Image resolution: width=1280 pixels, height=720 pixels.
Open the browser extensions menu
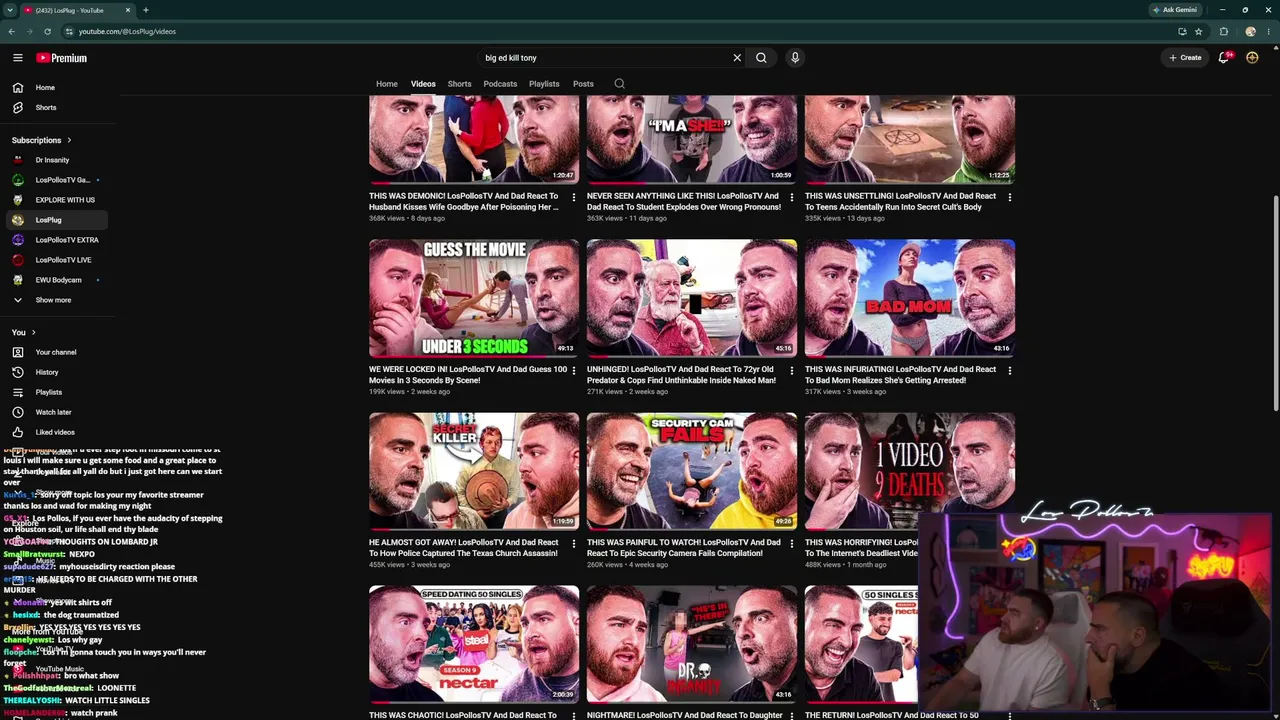1224,31
